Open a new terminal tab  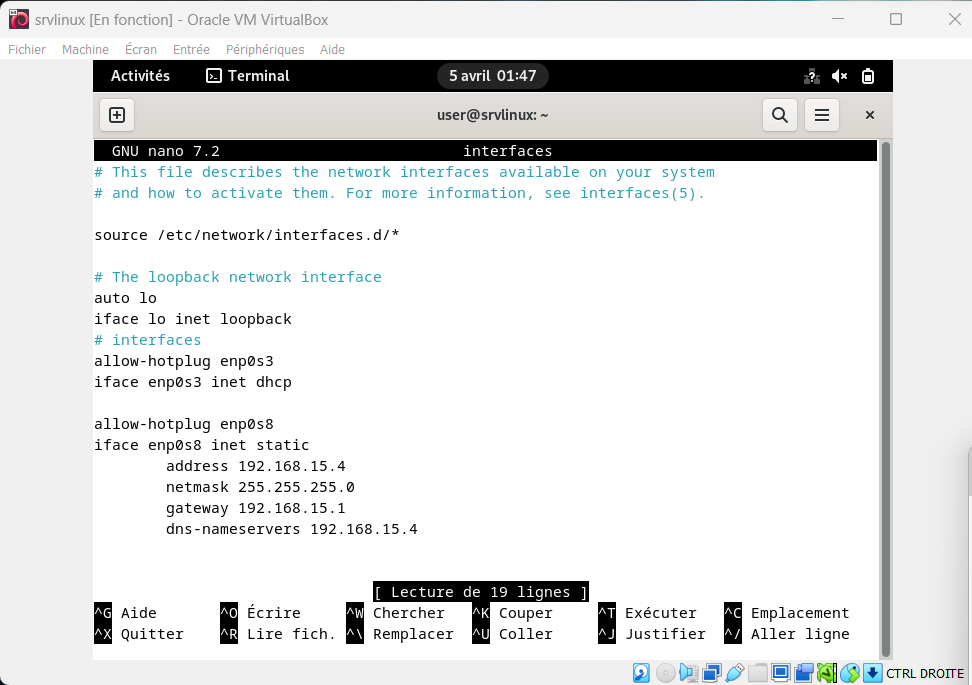(117, 115)
